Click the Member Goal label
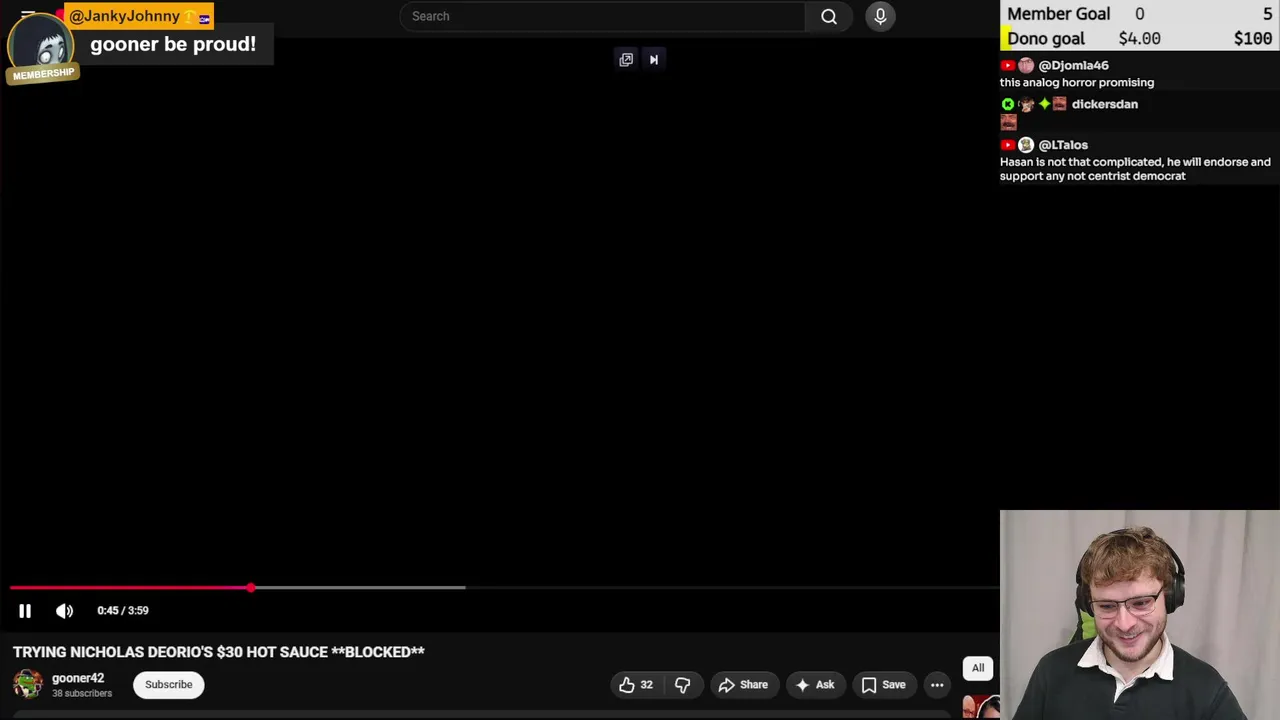Screen dimensions: 1280x720 [1059, 14]
